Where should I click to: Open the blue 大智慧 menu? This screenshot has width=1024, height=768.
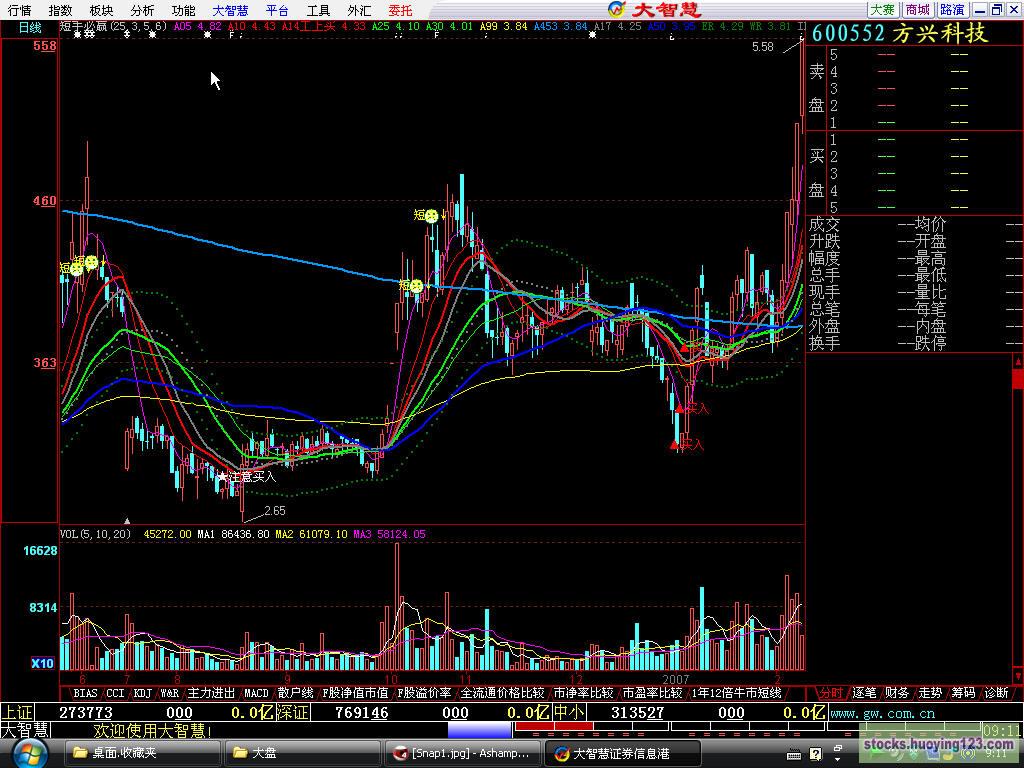[x=231, y=10]
